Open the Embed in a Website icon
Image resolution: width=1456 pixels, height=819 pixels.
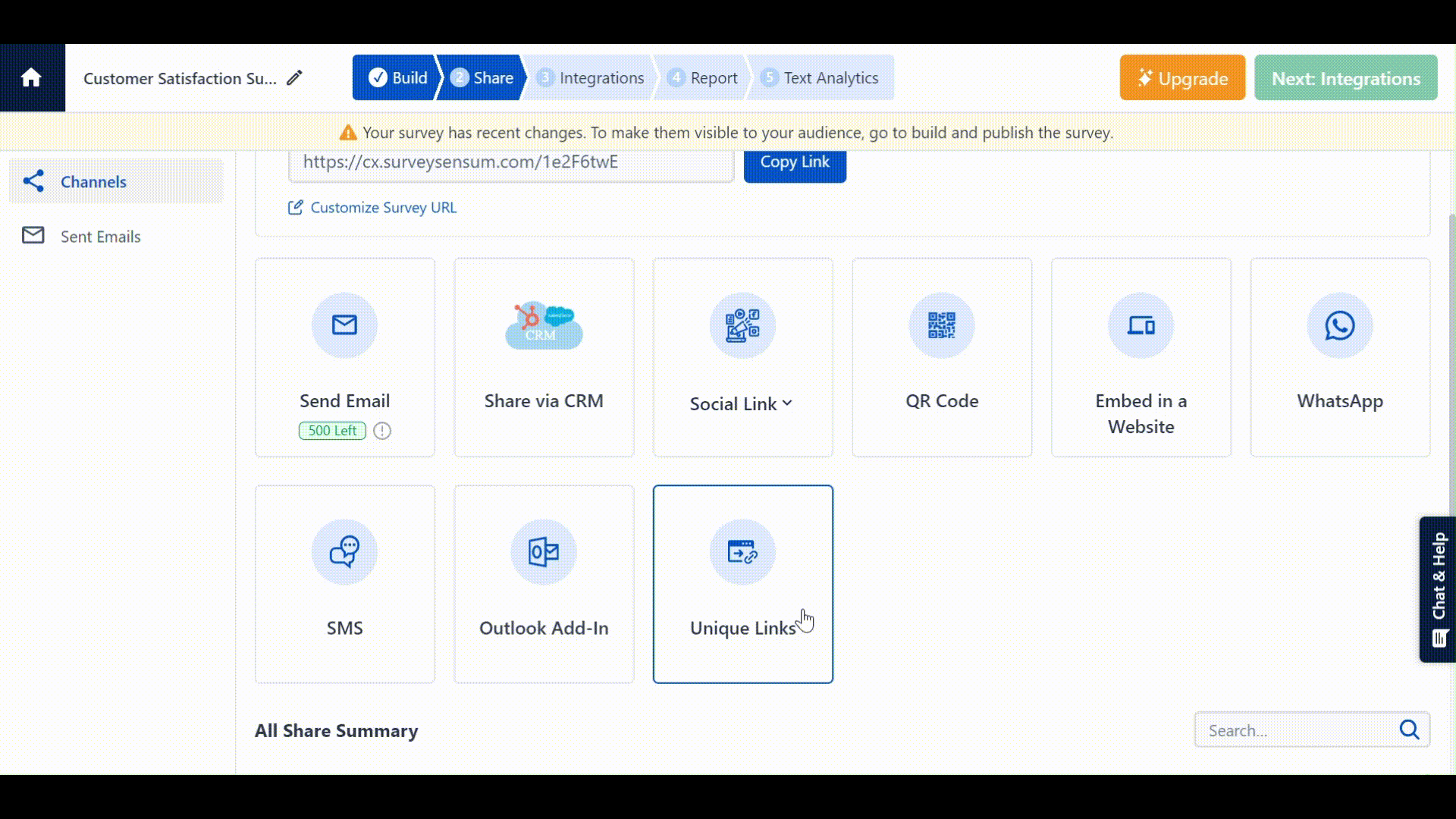click(x=1141, y=326)
